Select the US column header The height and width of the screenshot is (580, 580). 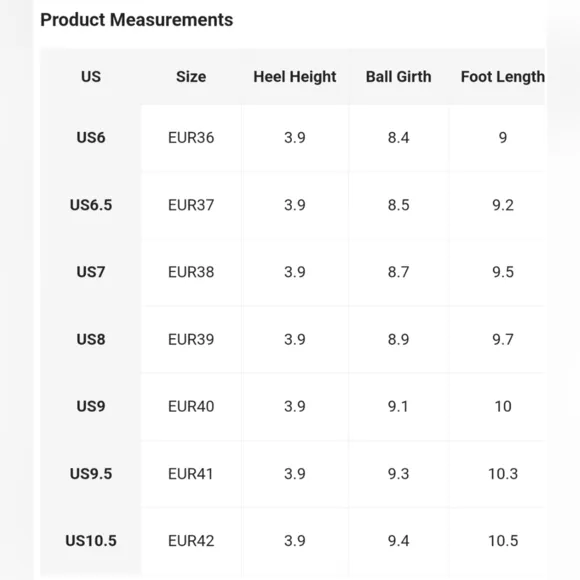click(91, 77)
